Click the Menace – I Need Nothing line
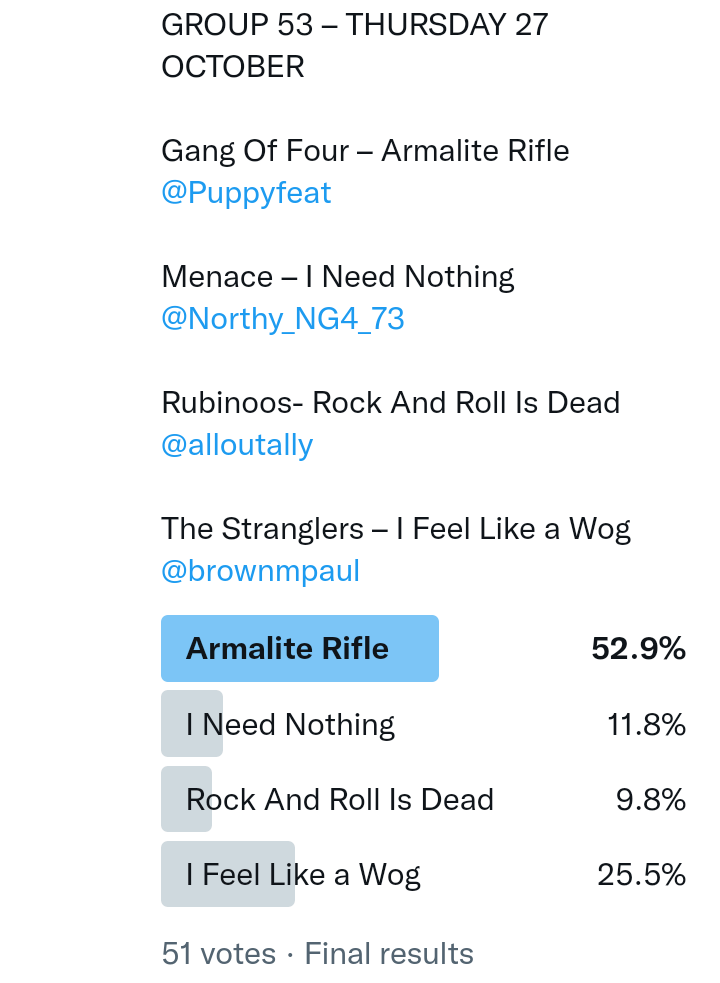This screenshot has height=983, width=720. point(337,277)
